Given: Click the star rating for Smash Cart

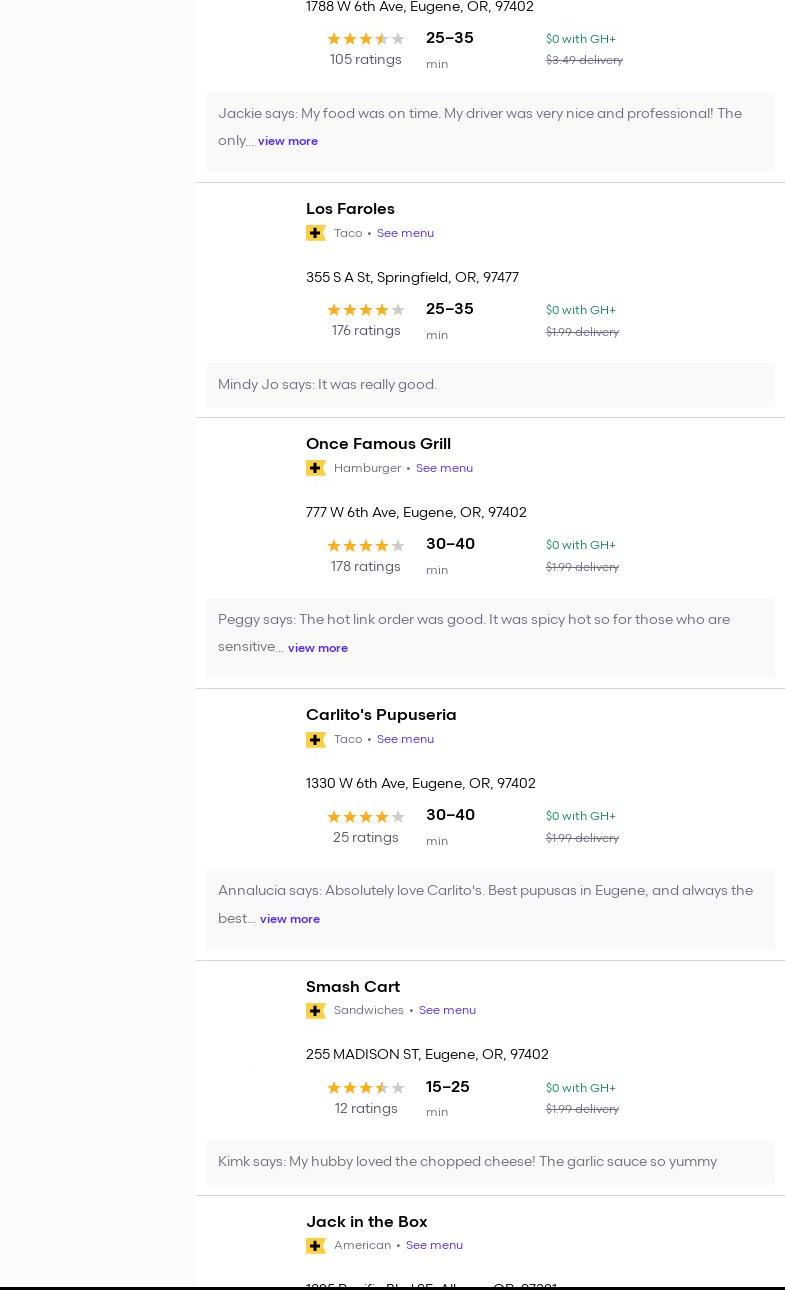Looking at the screenshot, I should 366,1088.
